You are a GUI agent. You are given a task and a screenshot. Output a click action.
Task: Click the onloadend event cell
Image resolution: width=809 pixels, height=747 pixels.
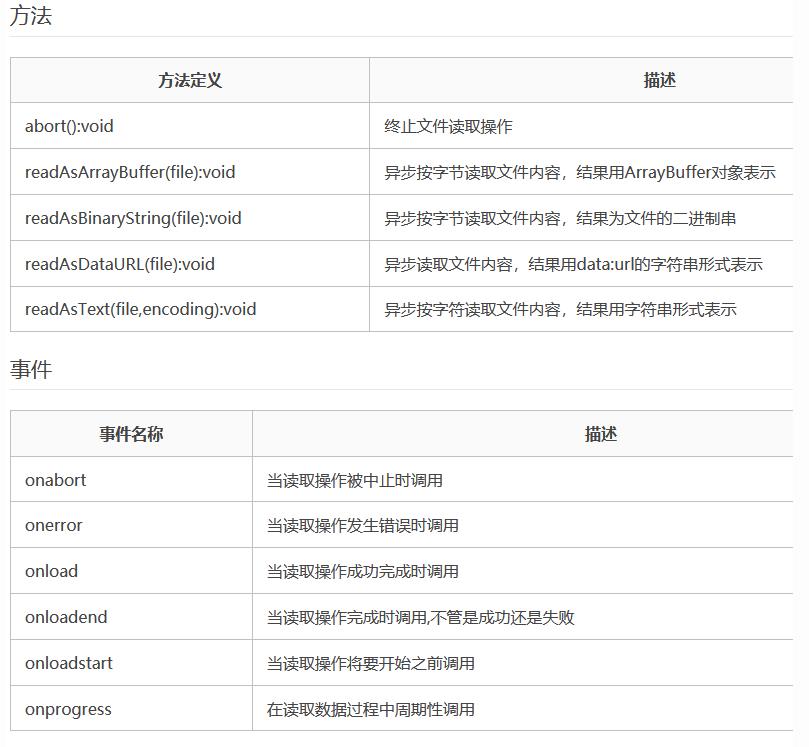66,617
